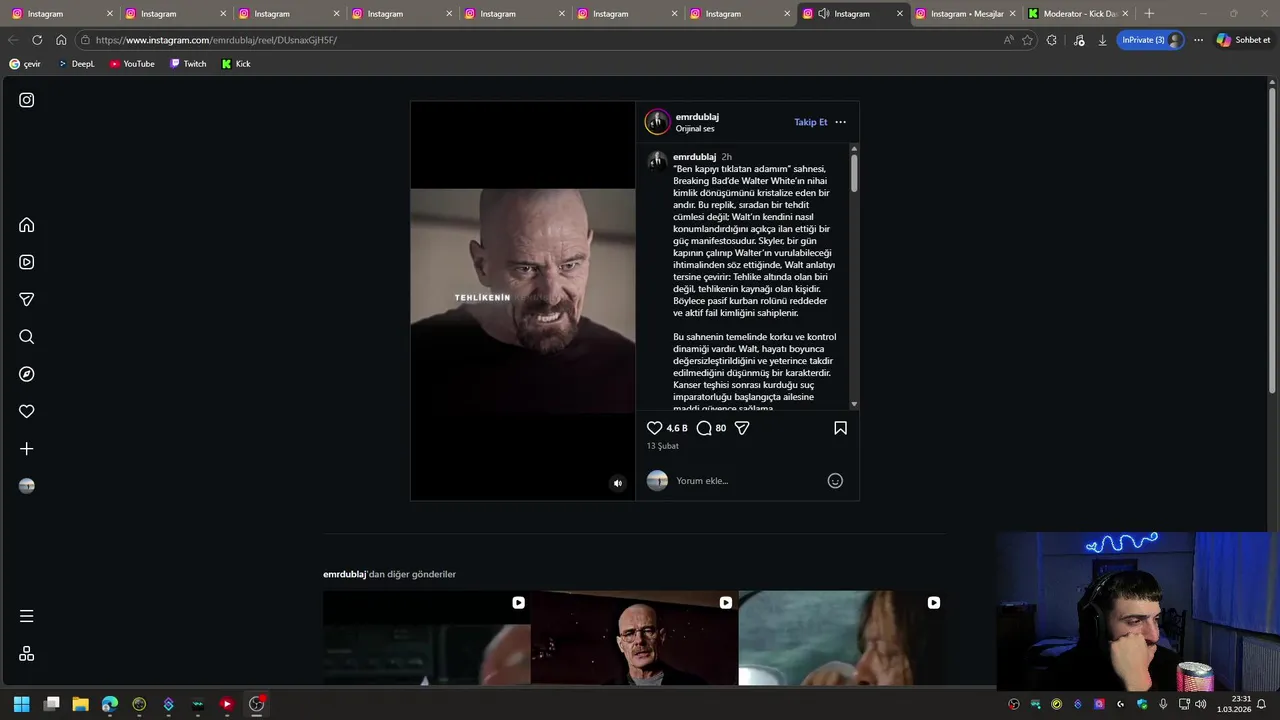Open emrdublaj profile from post header
This screenshot has width=1280, height=720.
(697, 117)
